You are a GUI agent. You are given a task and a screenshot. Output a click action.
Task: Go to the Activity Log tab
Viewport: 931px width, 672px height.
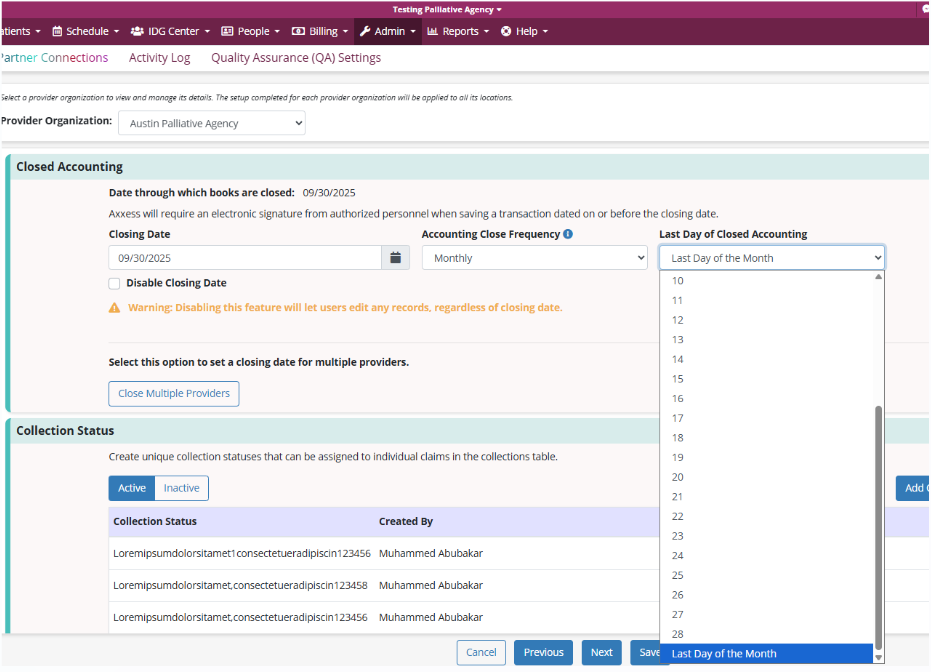pyautogui.click(x=159, y=58)
